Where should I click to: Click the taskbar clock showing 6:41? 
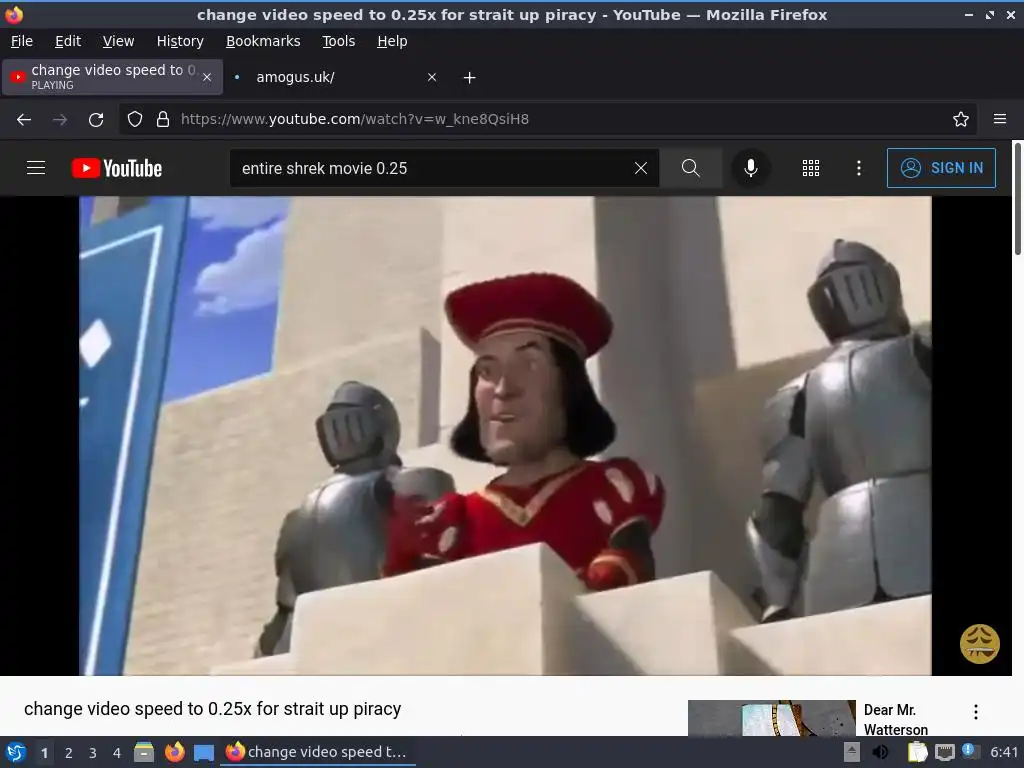[1004, 752]
